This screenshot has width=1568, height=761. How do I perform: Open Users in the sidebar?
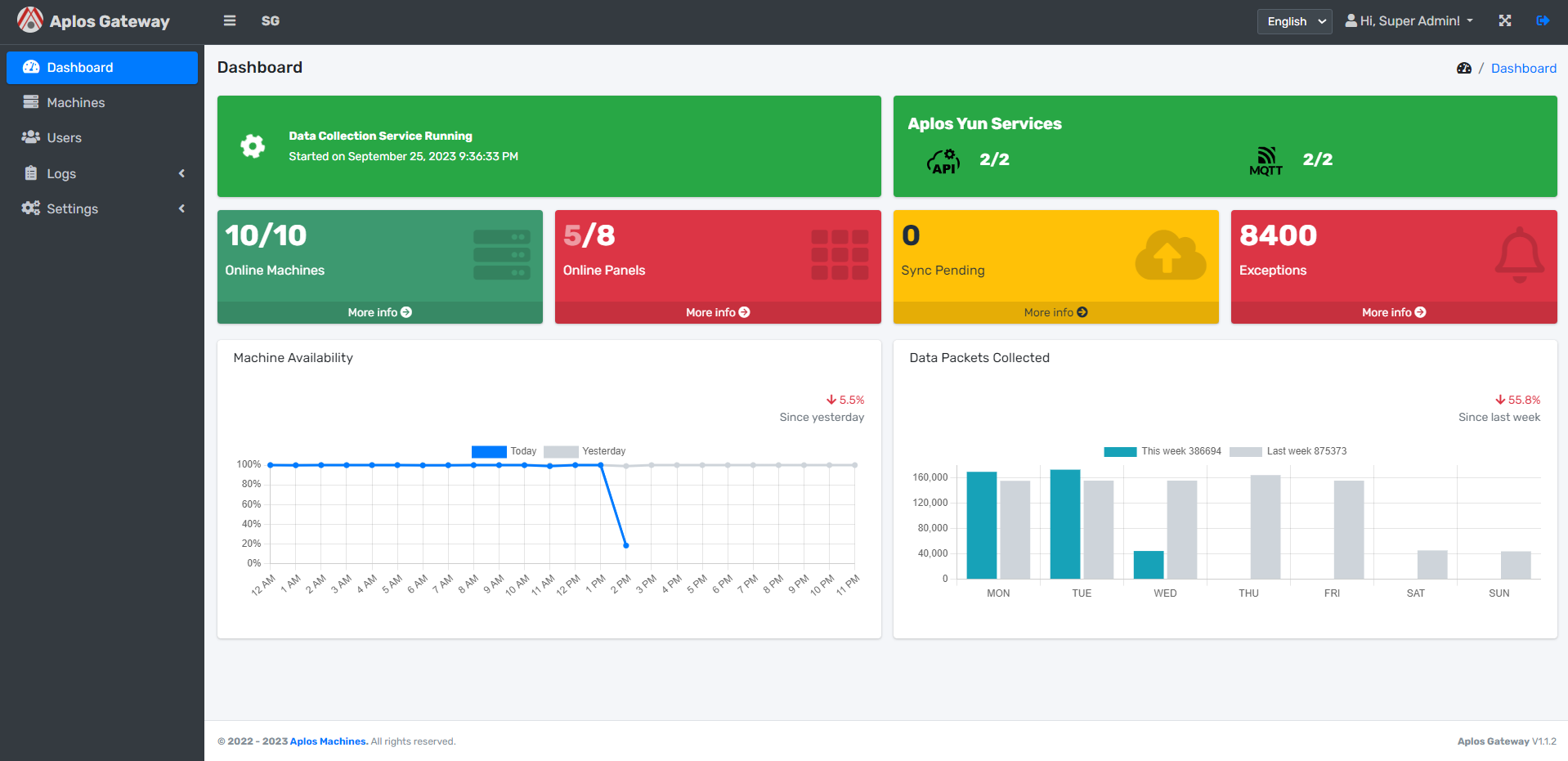(x=64, y=137)
